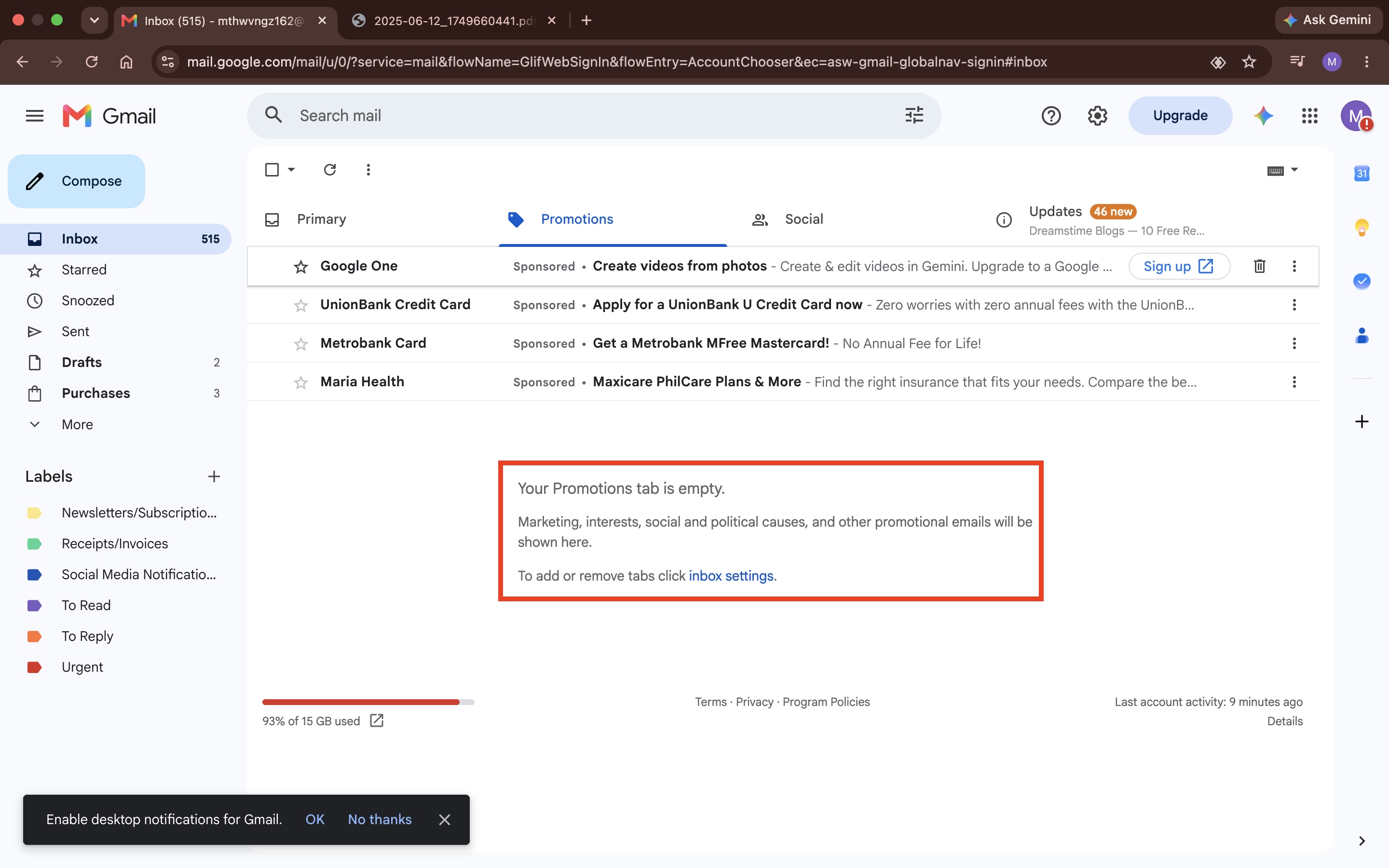Screen dimensions: 1389x868
Task: Star the Maria Health message
Action: point(300,382)
